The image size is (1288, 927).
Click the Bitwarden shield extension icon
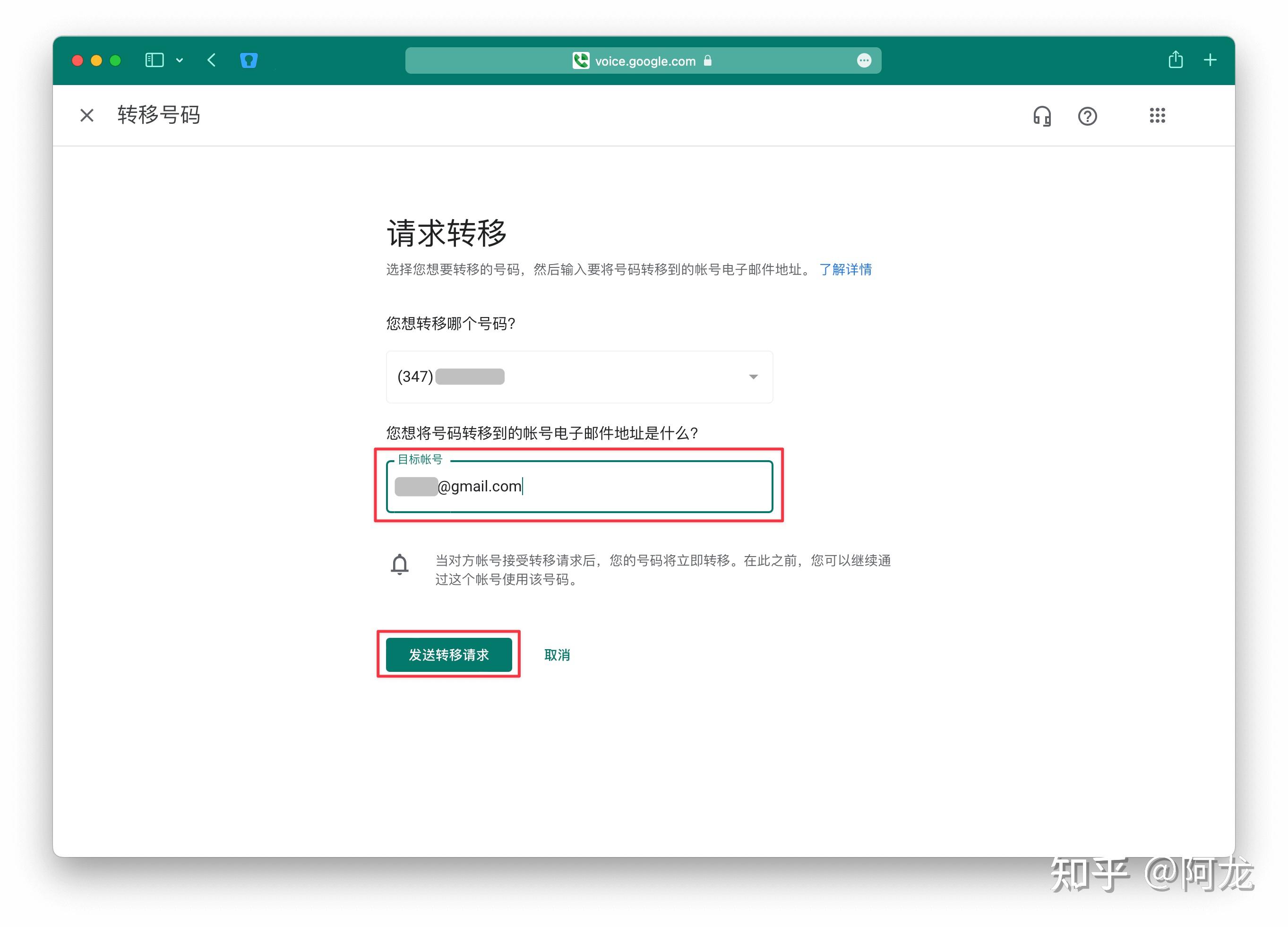[249, 60]
